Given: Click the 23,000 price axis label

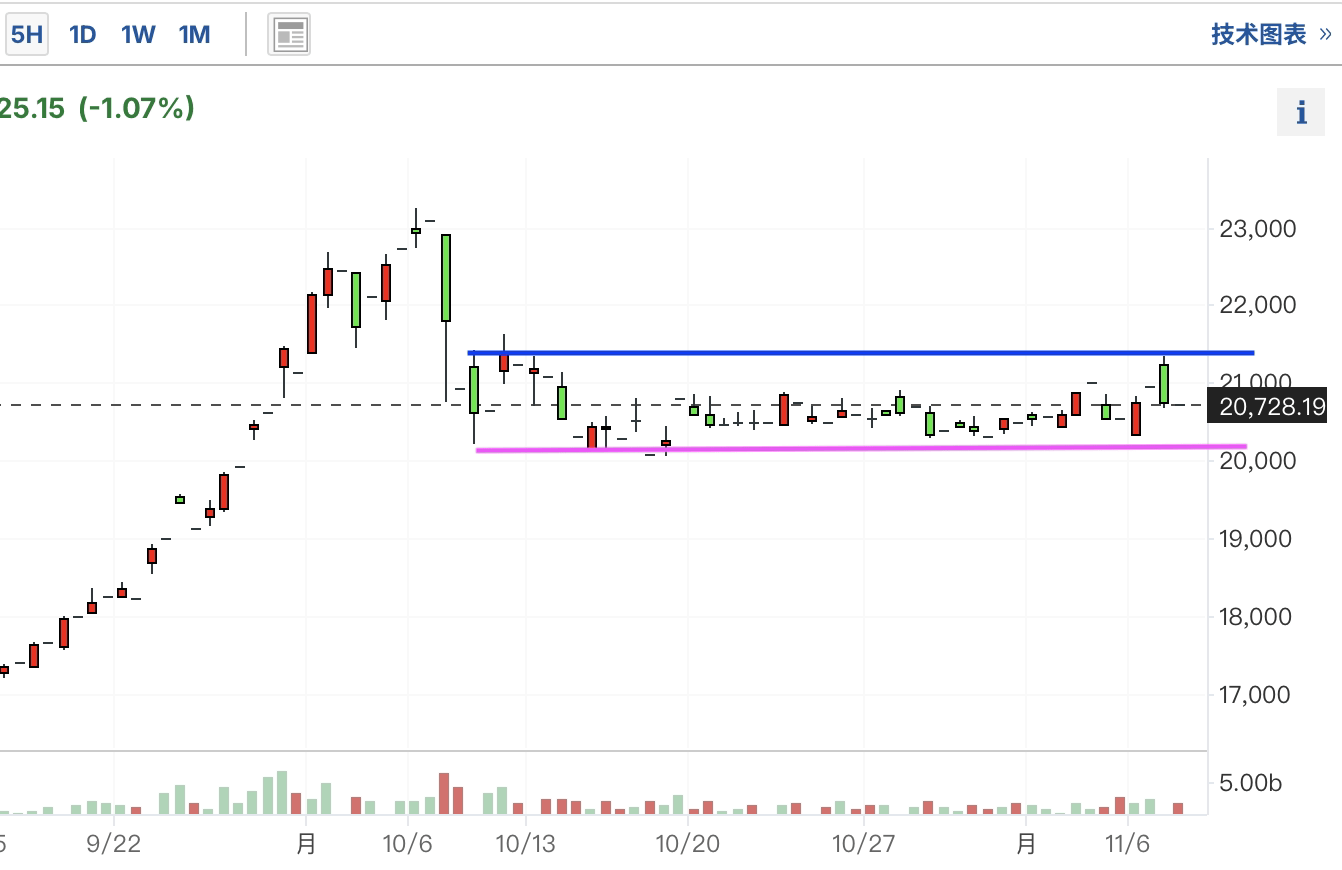Looking at the screenshot, I should (1258, 229).
